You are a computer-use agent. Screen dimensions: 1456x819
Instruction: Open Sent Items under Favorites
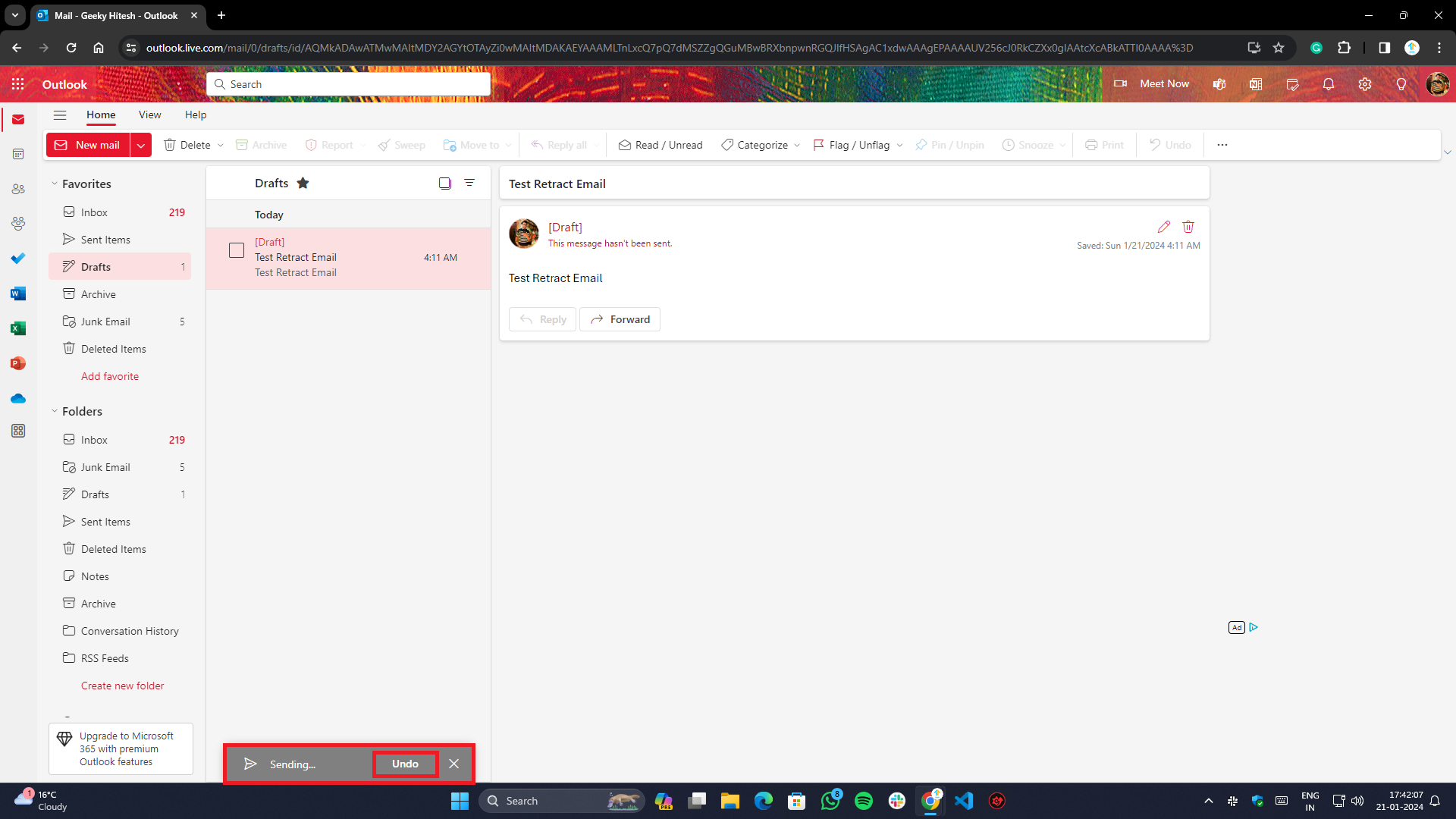pos(120,240)
